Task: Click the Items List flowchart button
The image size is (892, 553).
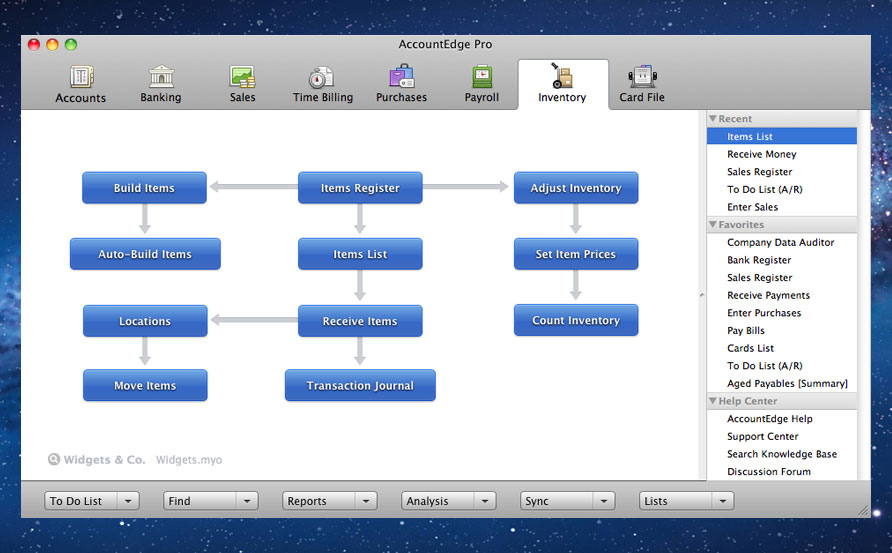Action: click(360, 254)
